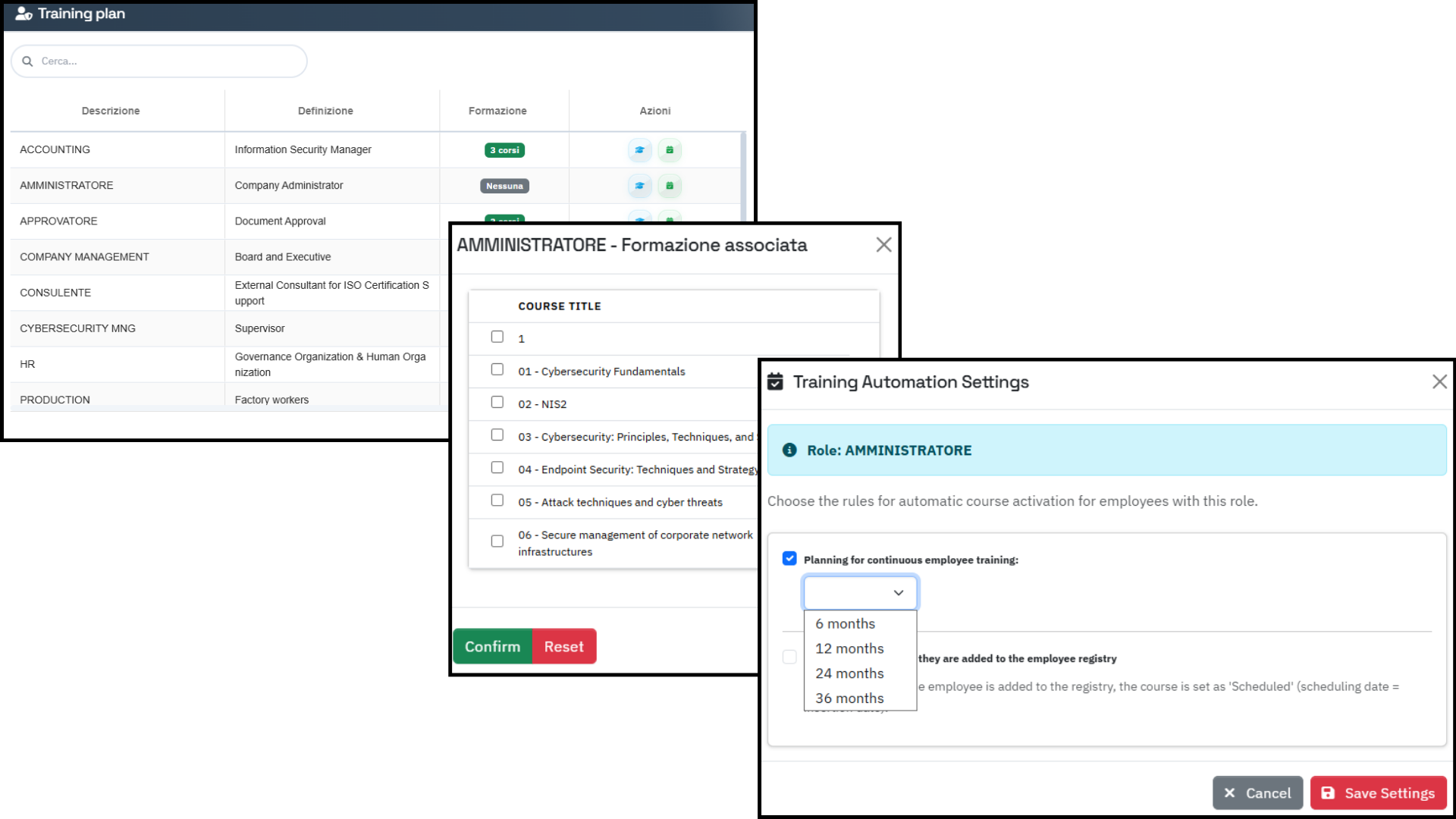The height and width of the screenshot is (819, 1456).
Task: Click the Nessuna badge for AMMINISTRATORE
Action: 504,186
